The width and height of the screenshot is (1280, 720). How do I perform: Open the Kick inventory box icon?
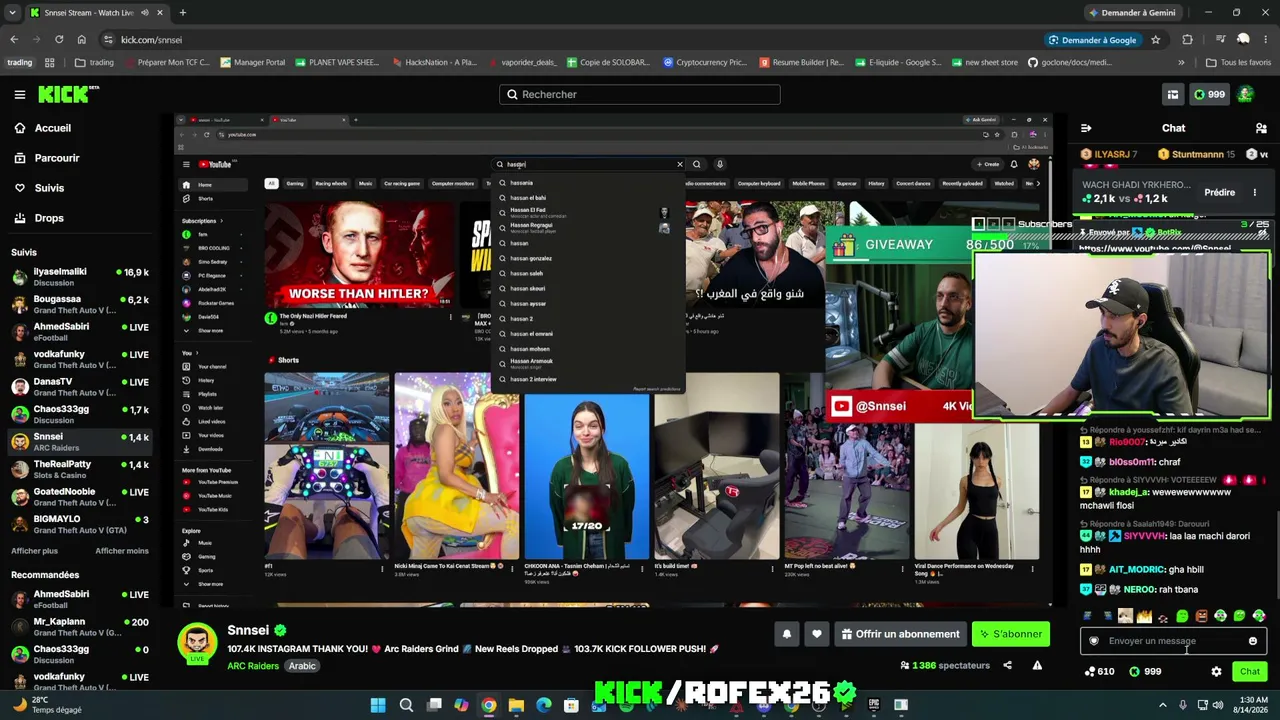pyautogui.click(x=1172, y=94)
